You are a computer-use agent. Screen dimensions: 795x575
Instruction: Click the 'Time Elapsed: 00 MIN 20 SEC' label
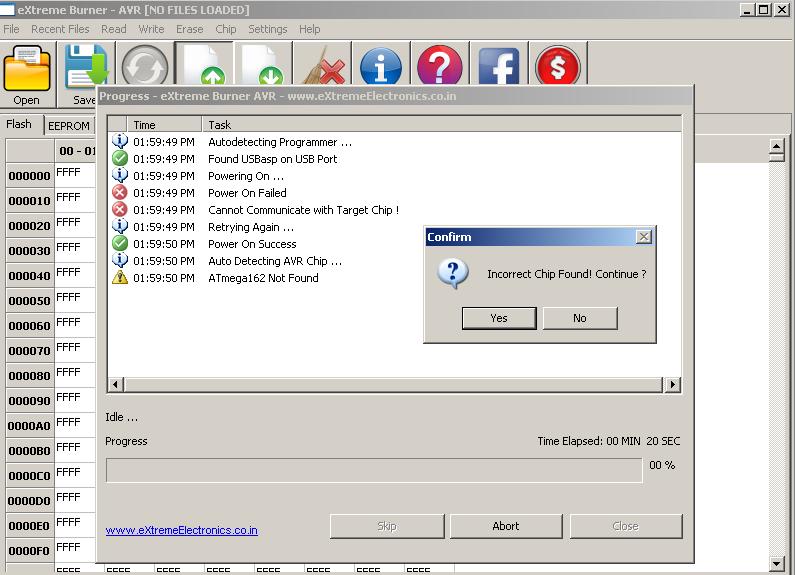[608, 441]
